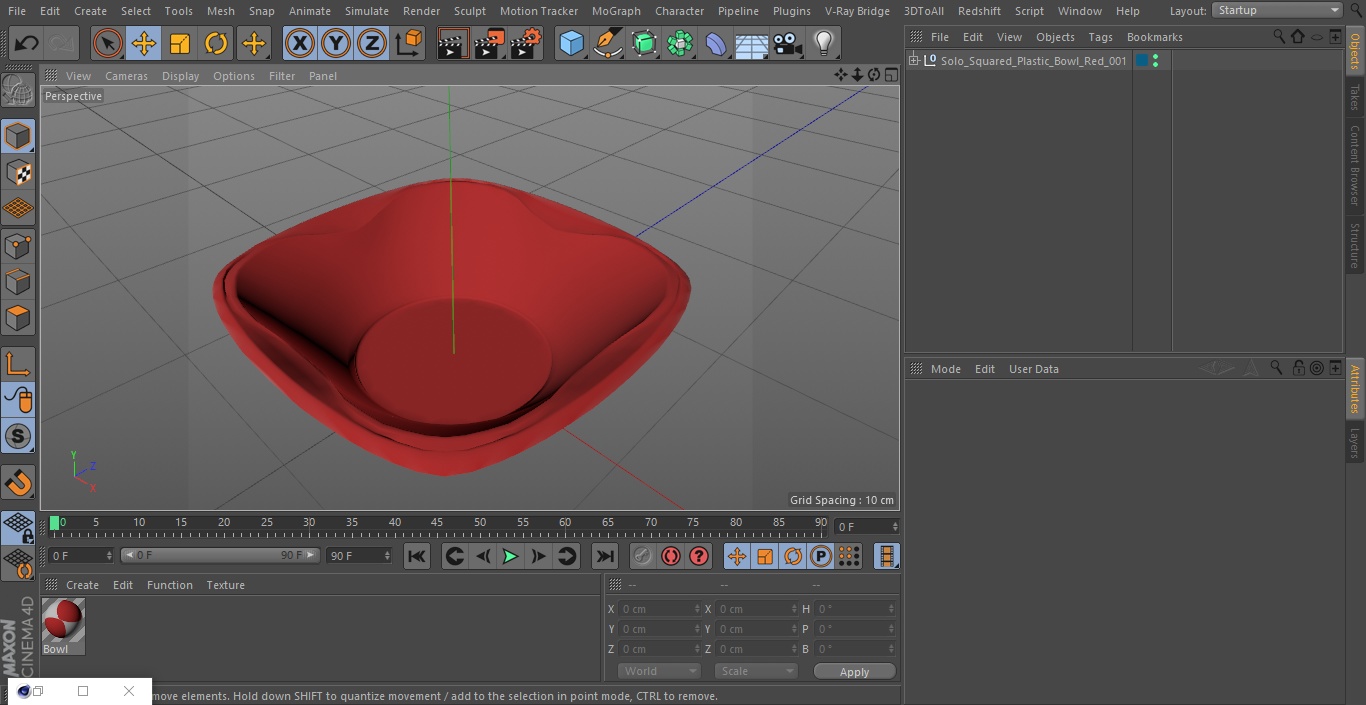Toggle the viewport layout maximize icon
The height and width of the screenshot is (705, 1366).
891,75
